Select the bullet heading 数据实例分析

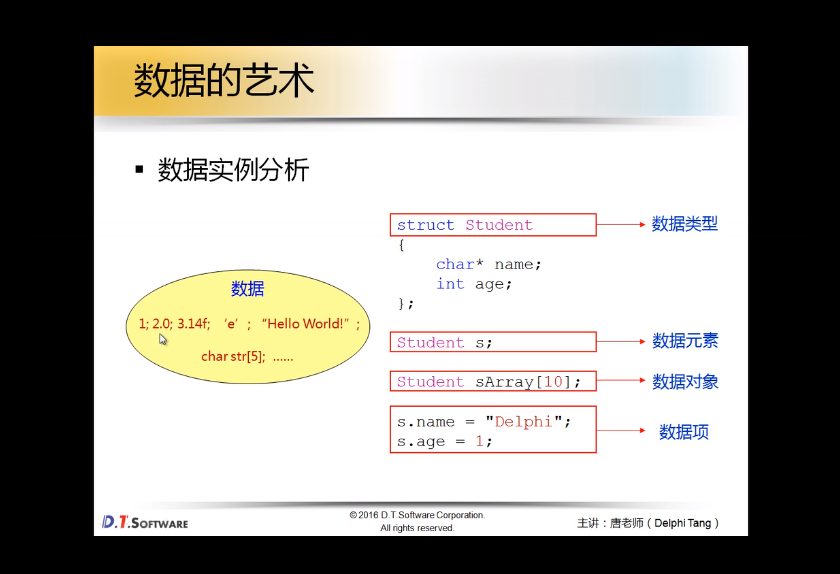coord(233,170)
